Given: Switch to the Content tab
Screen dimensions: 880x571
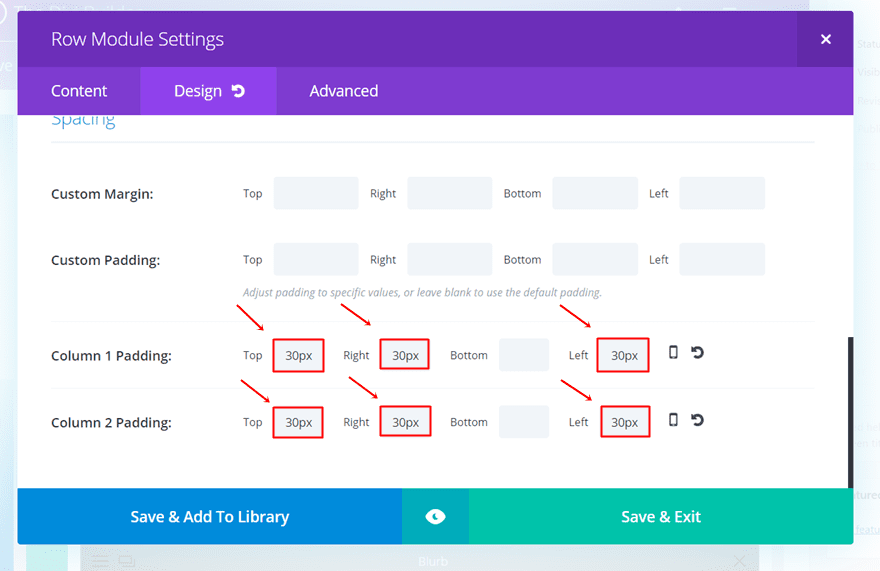Looking at the screenshot, I should tap(79, 91).
